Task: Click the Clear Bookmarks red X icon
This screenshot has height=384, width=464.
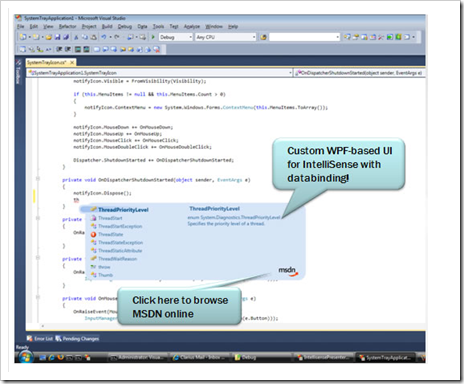Action: (x=157, y=49)
